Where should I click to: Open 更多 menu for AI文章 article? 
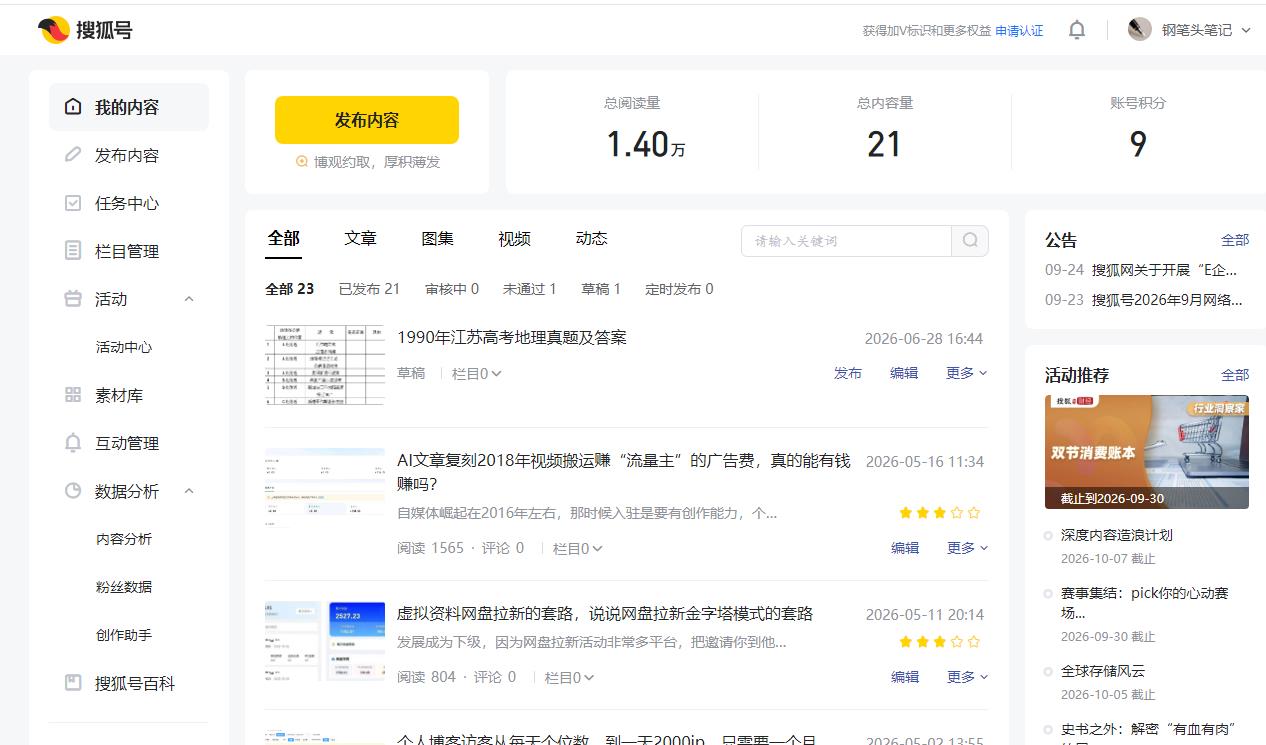pos(967,548)
